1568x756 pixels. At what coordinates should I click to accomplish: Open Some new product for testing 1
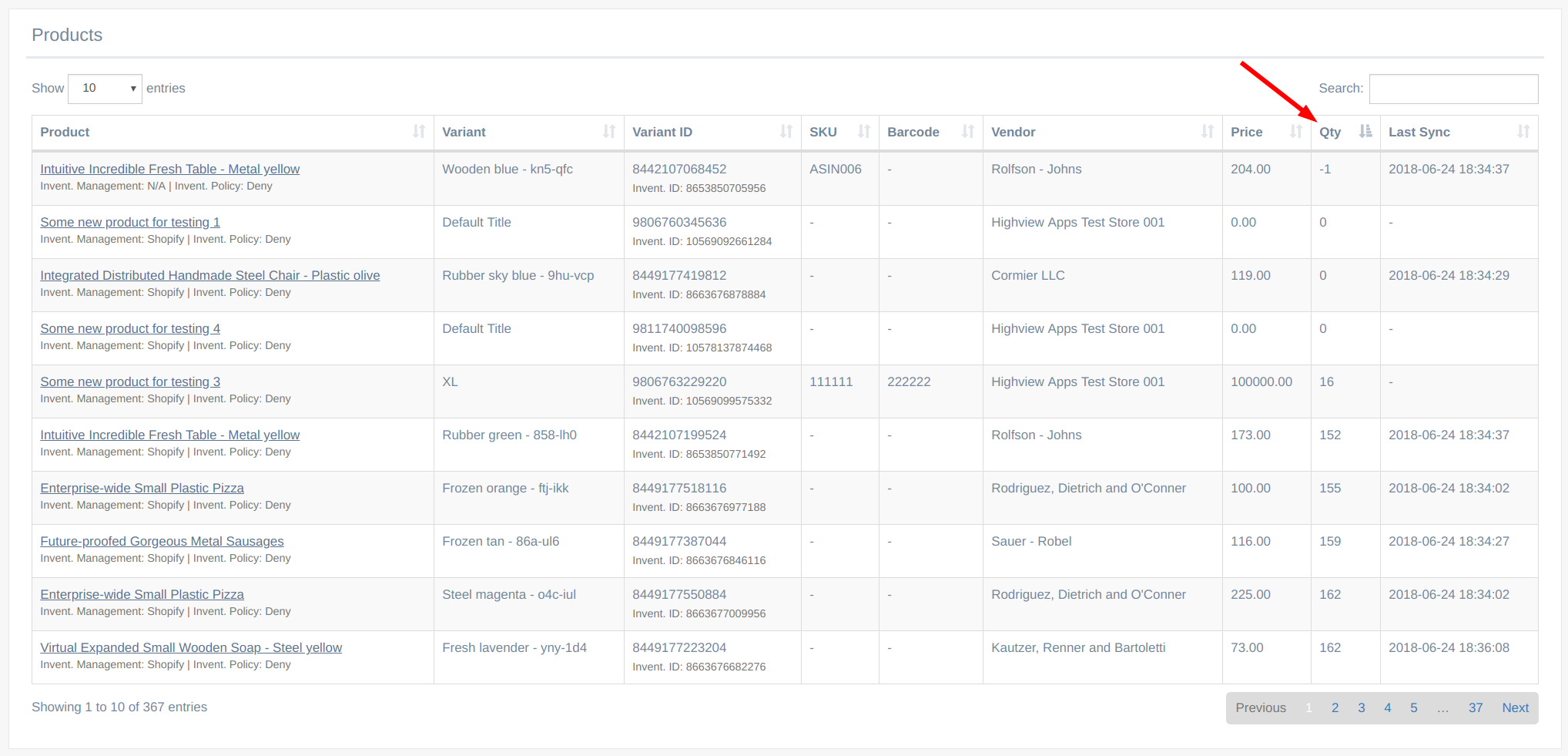click(x=130, y=222)
